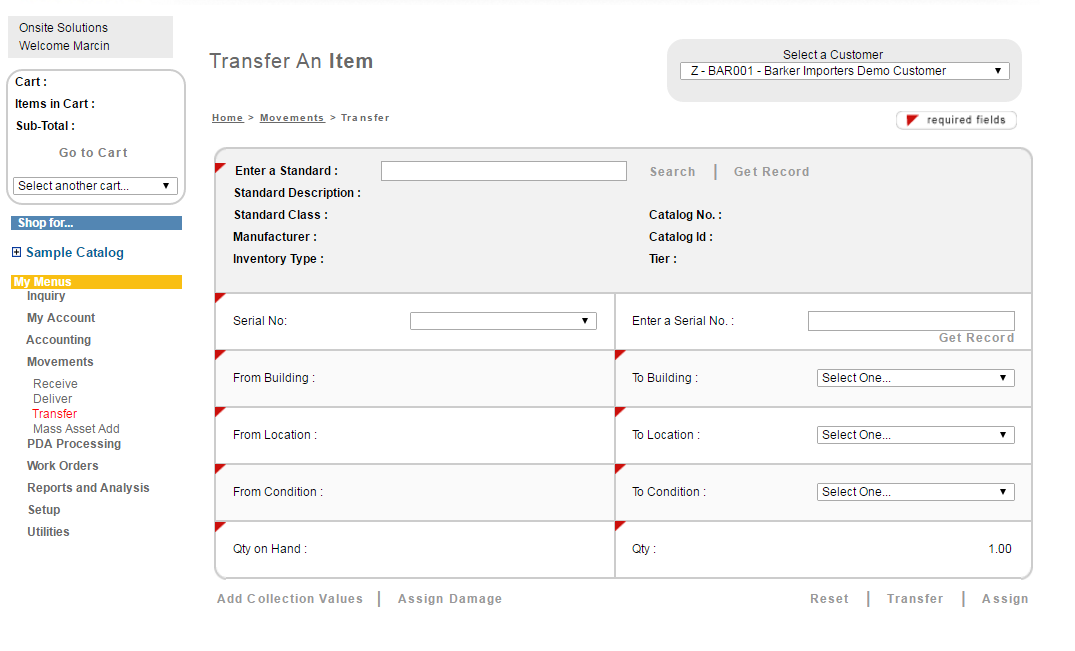Expand the To Condition dropdown
Image resolution: width=1075 pixels, height=651 pixels.
coord(915,492)
